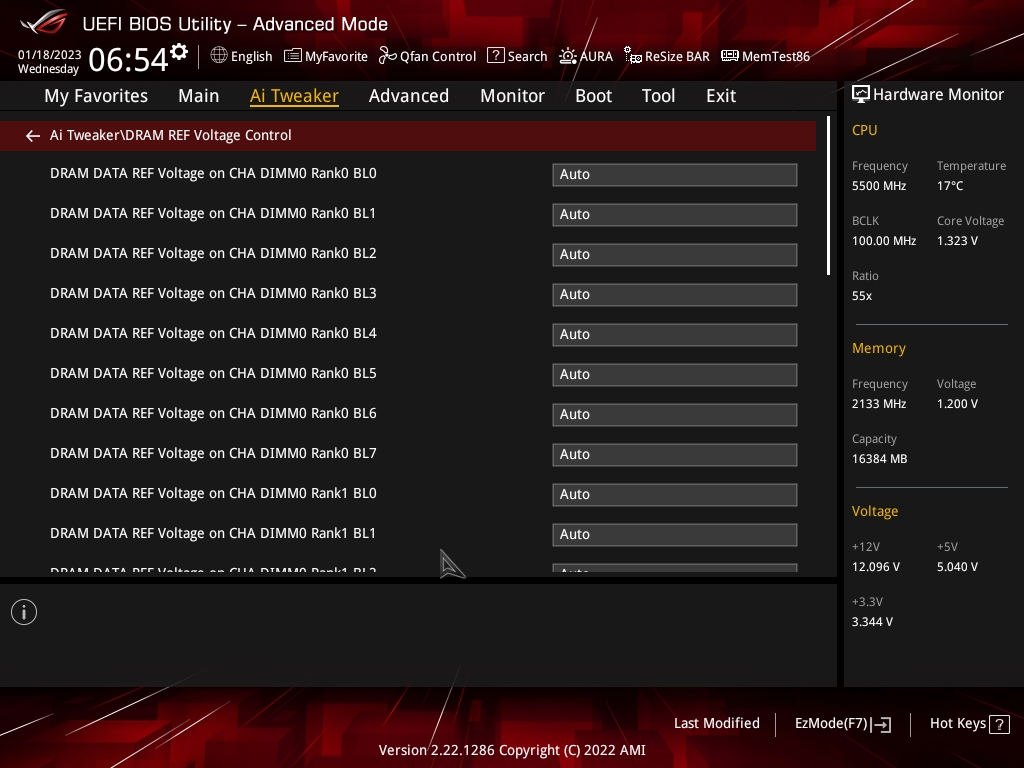Click the Hardware Monitor display icon

pos(861,95)
